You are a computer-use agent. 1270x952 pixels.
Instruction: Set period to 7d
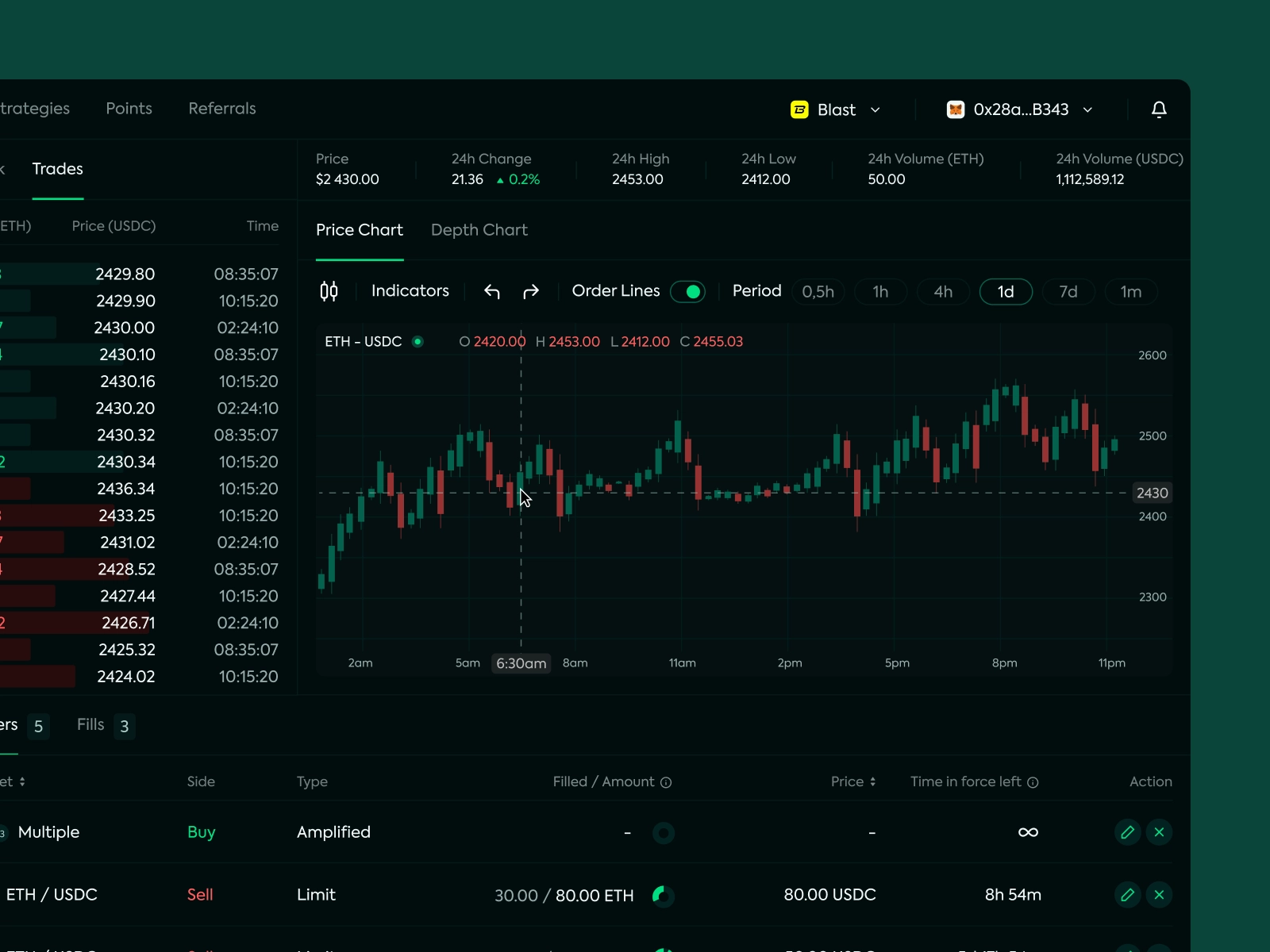pyautogui.click(x=1068, y=292)
